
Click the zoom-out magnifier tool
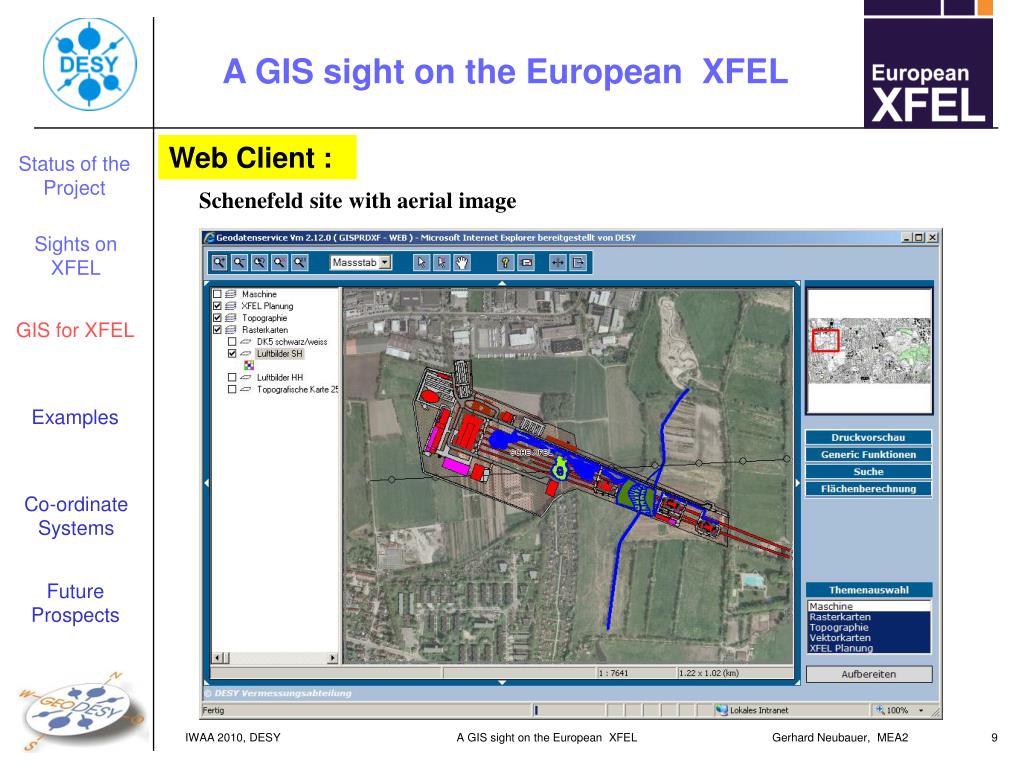[240, 263]
